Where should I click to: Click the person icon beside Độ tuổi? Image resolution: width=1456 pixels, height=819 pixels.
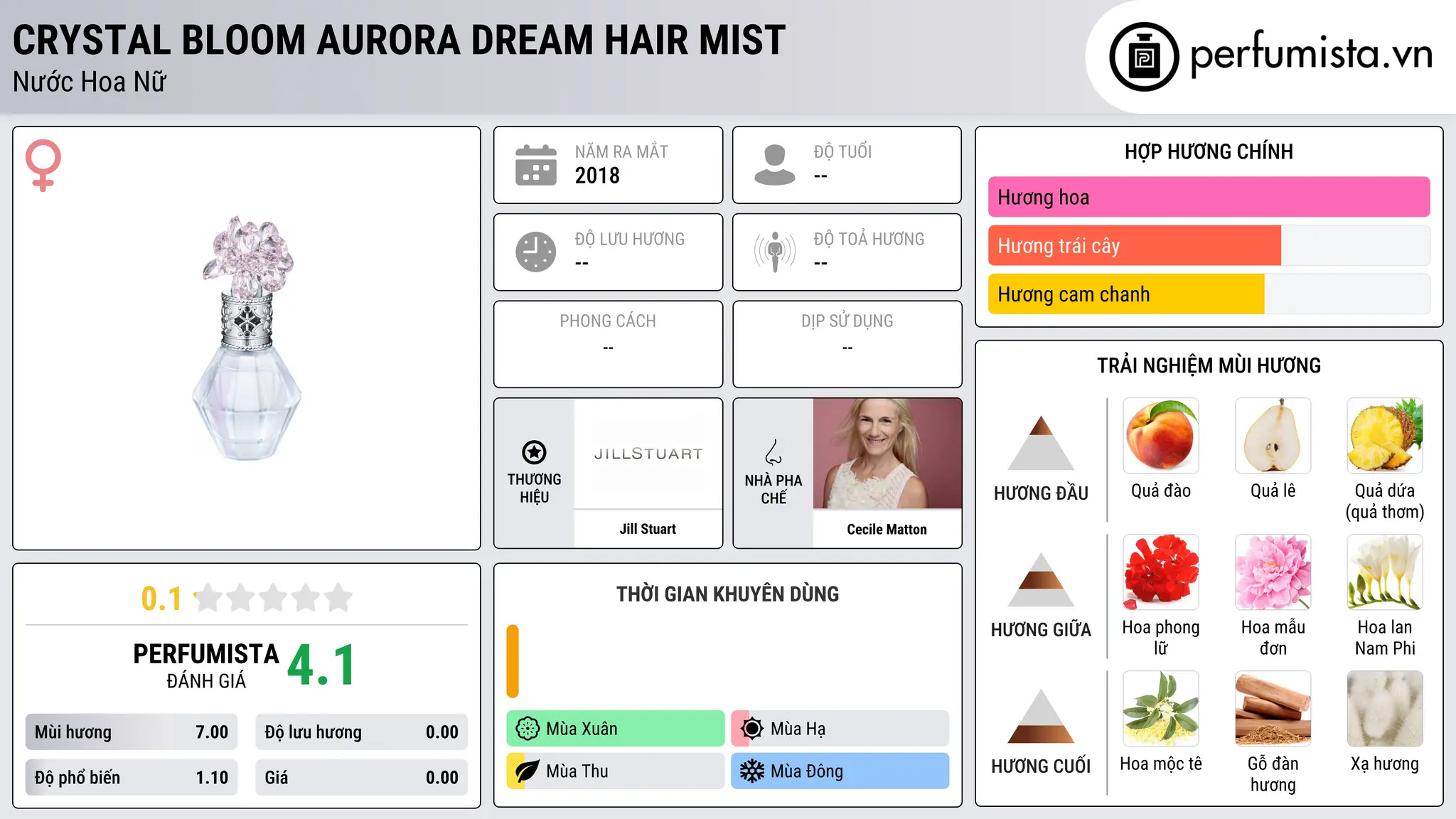[x=774, y=165]
